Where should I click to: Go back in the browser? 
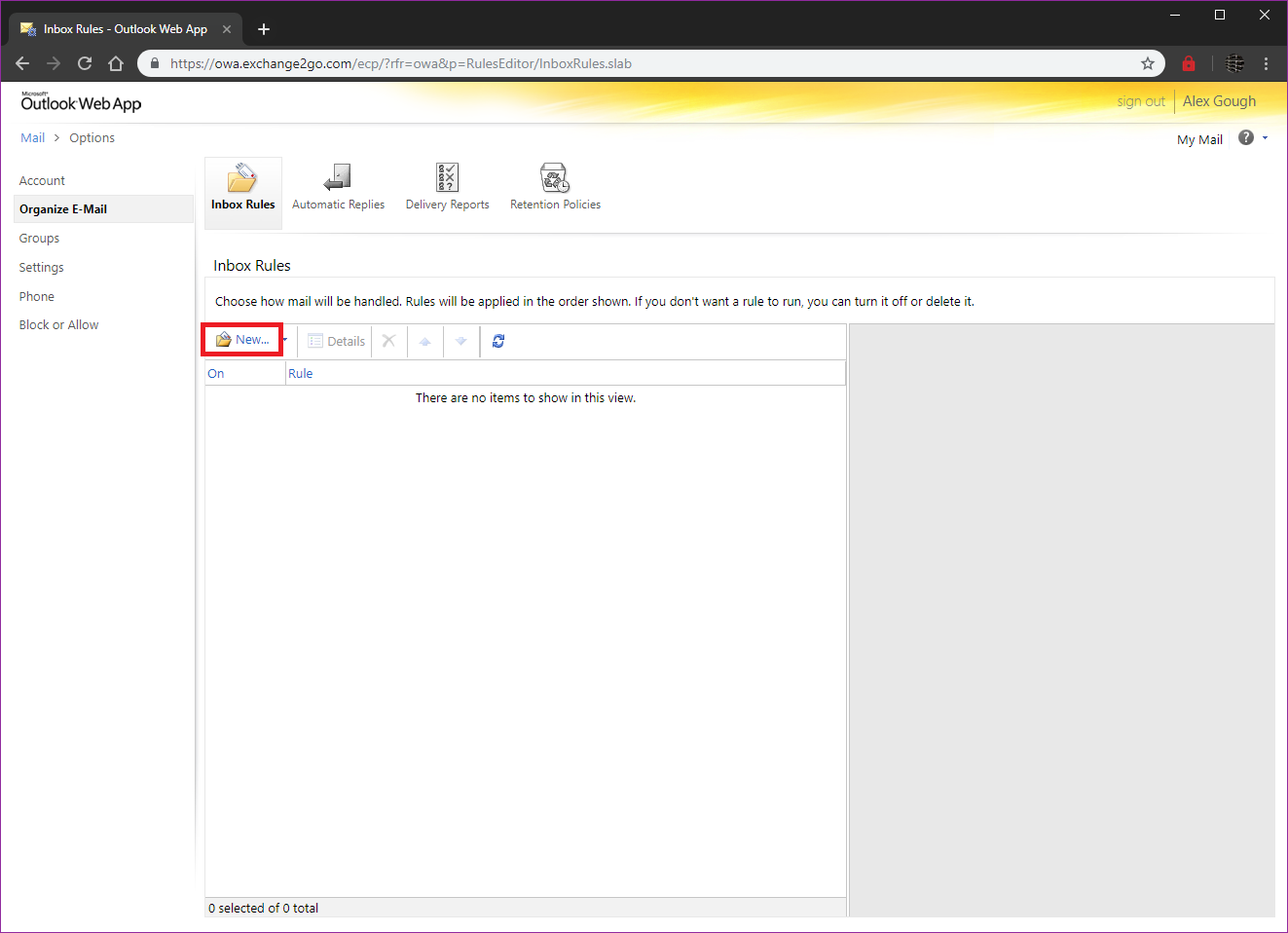pos(22,63)
